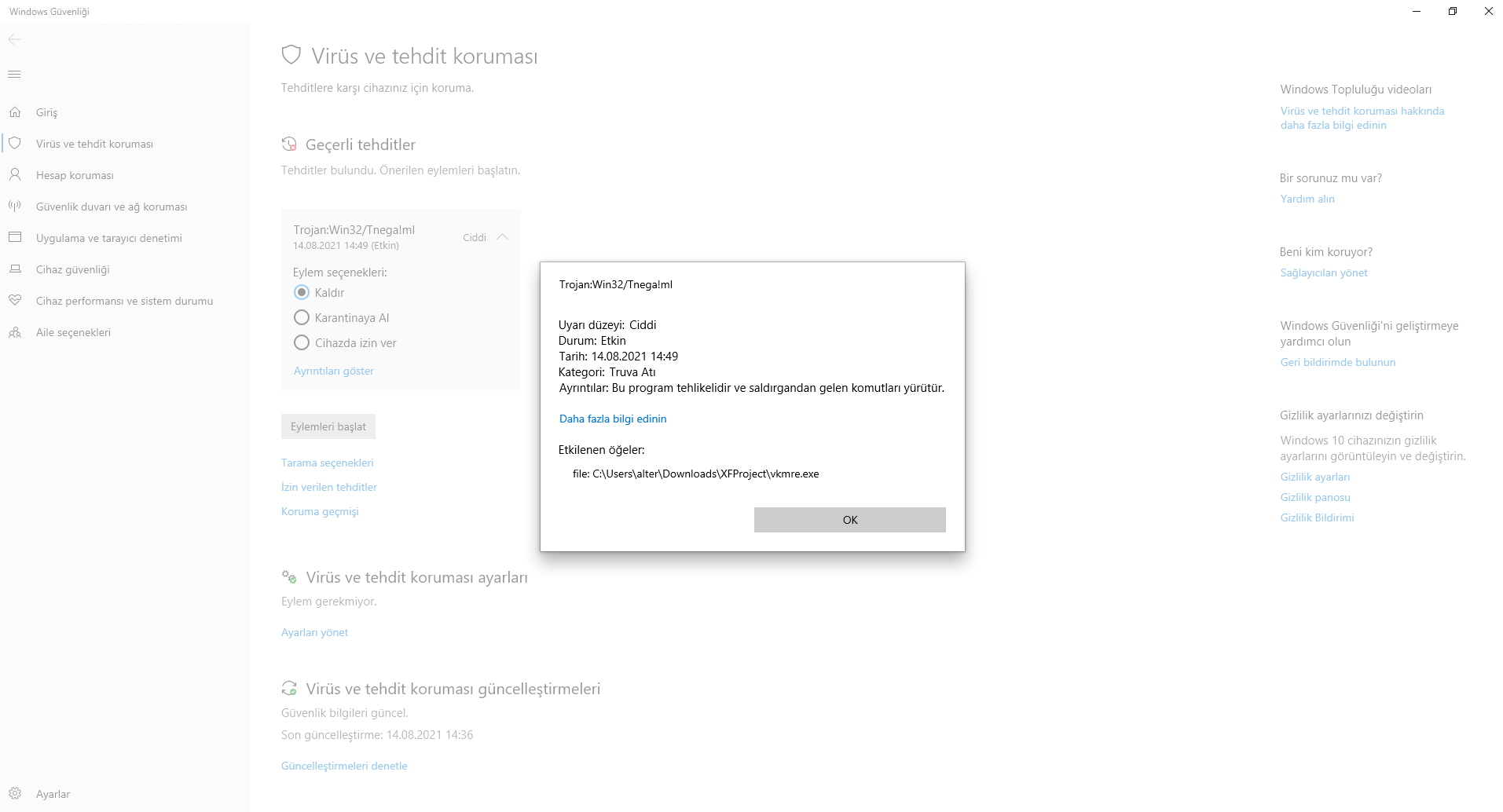Open Uygulama ve tarayıcı denetimi
The height and width of the screenshot is (812, 1503).
point(109,238)
